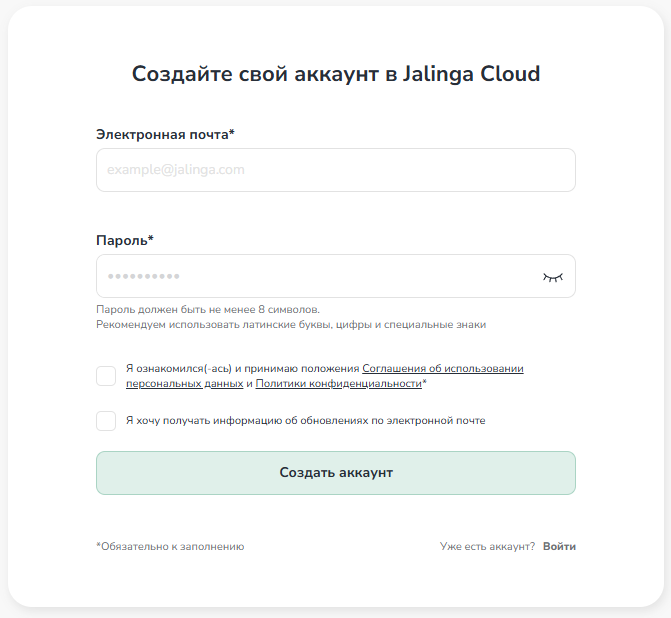Click the Я хочу получать информацию label
Screen dimensions: 671x618
coord(305,421)
